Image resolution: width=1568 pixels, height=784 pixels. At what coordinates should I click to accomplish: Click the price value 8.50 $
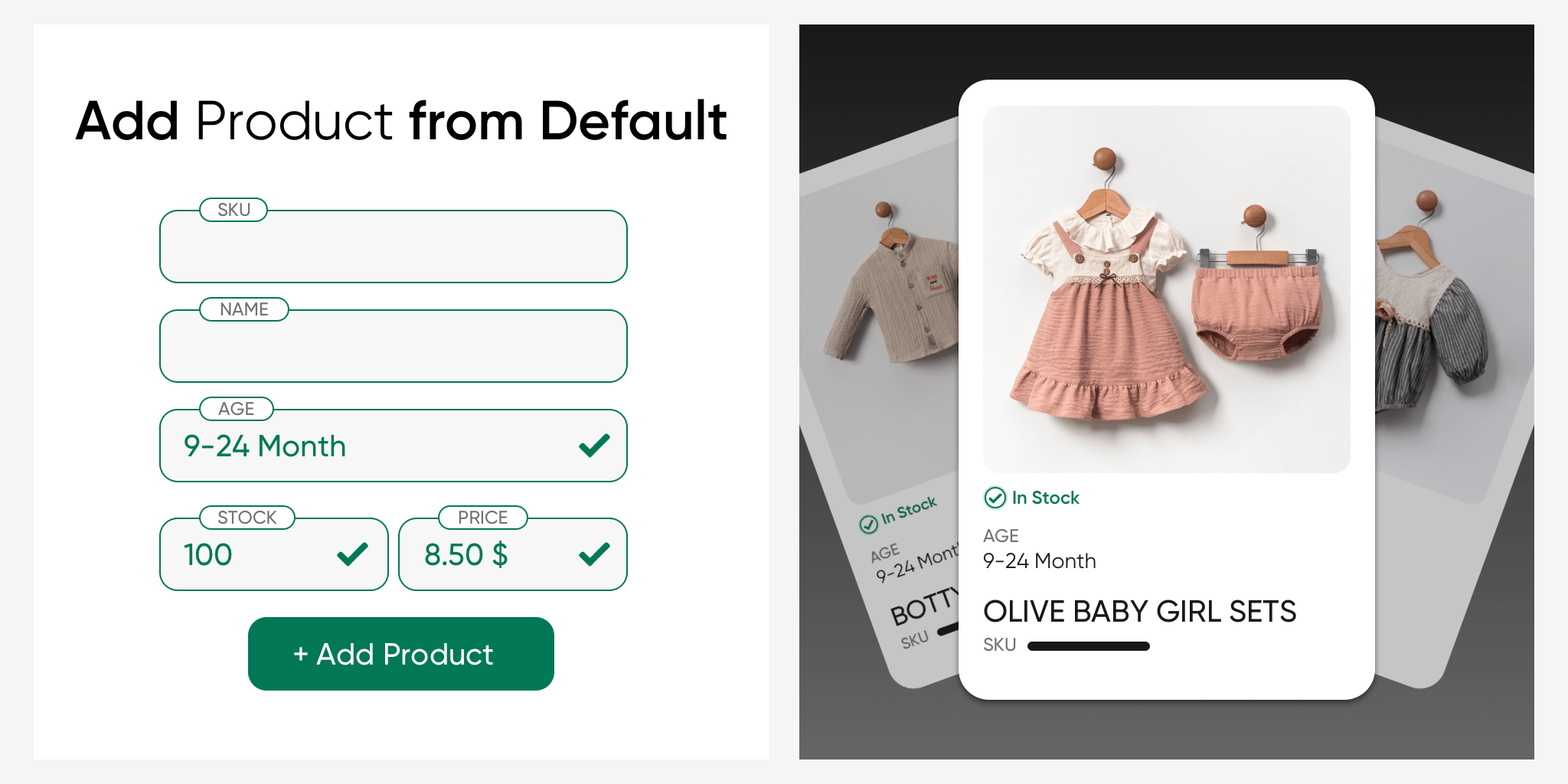coord(465,554)
